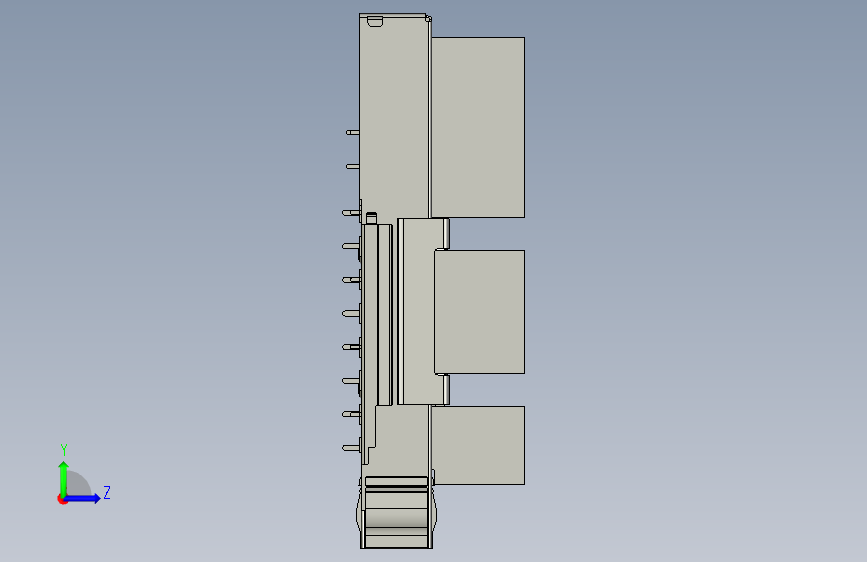Select the topmost pin protruding from the model's left side
Image resolution: width=867 pixels, height=562 pixels.
(x=353, y=132)
